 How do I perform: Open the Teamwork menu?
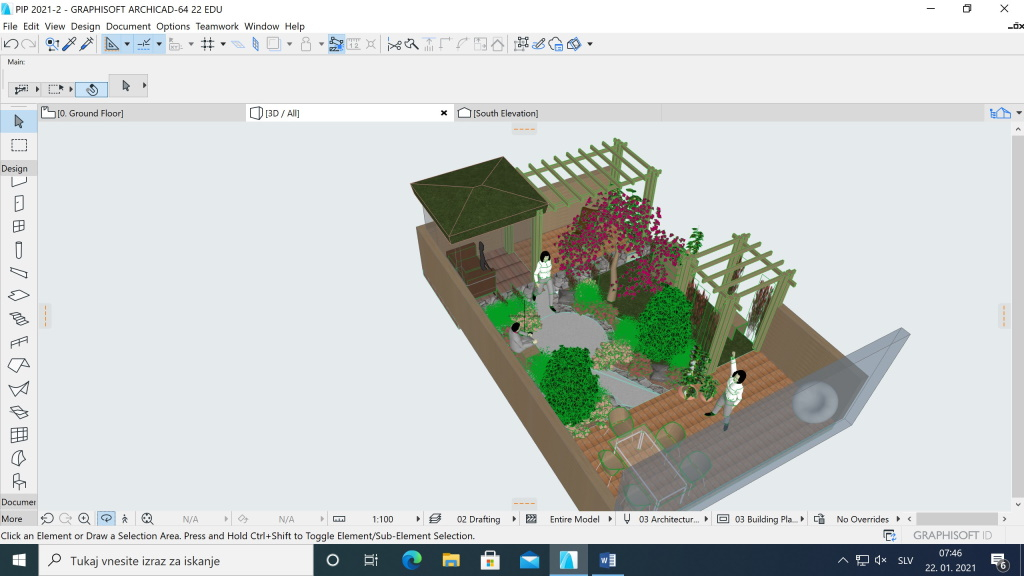(x=217, y=26)
